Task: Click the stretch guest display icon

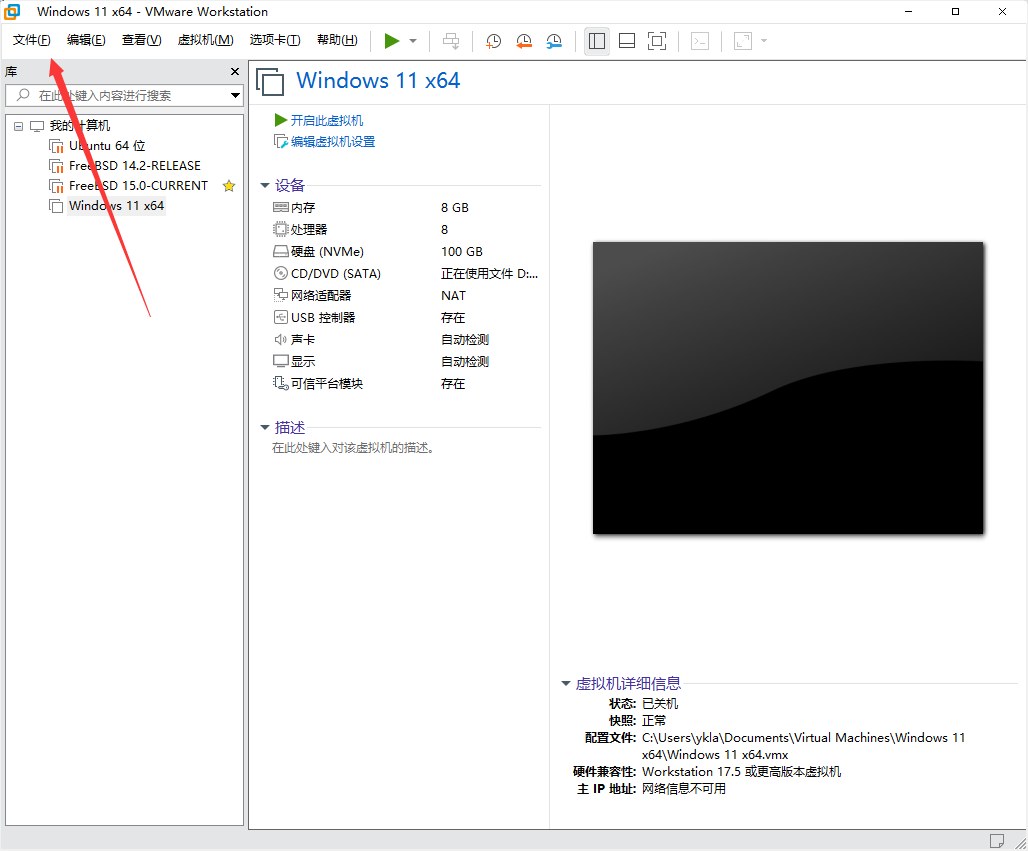Action: [x=743, y=41]
